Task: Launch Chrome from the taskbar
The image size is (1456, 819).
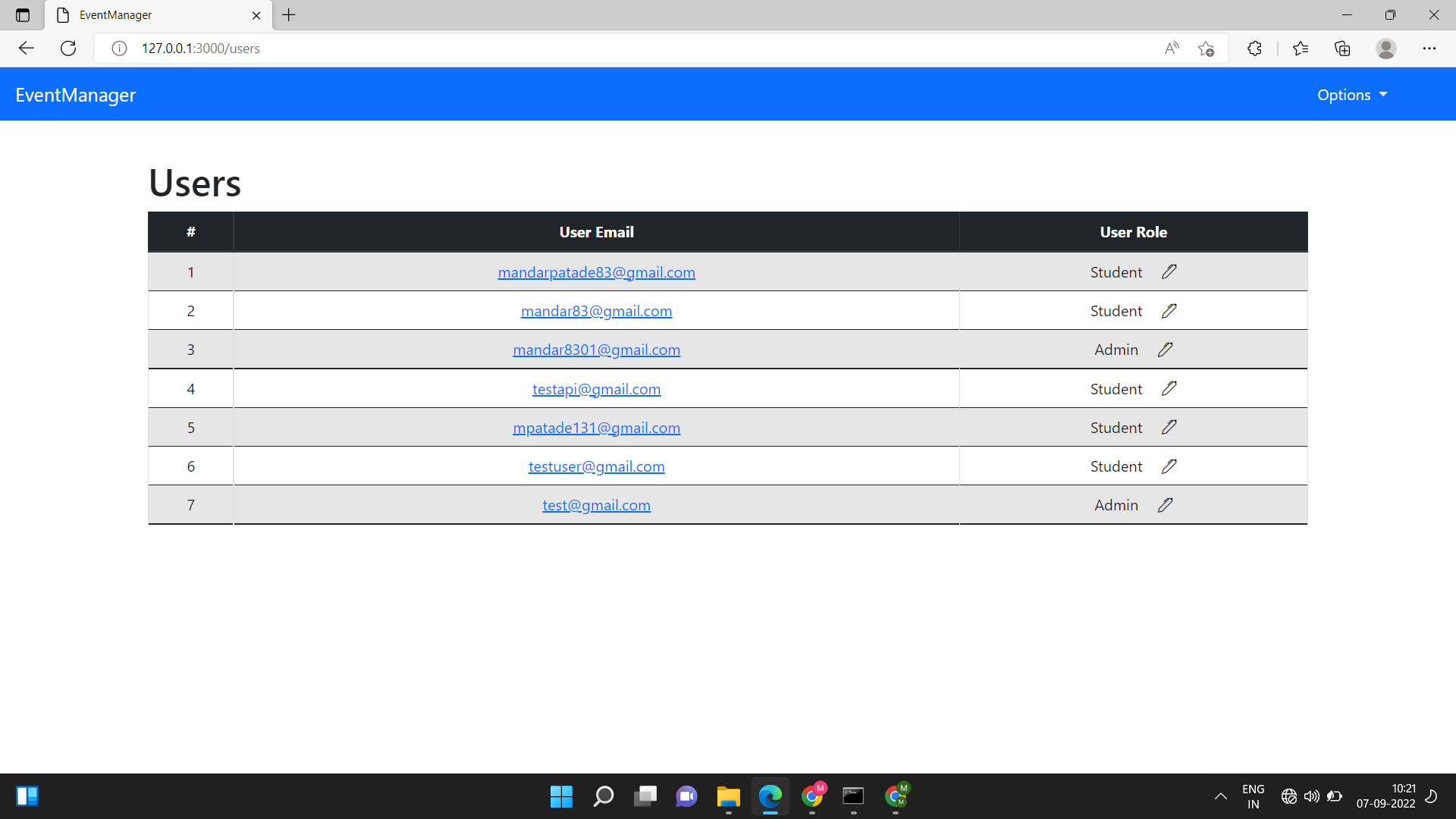Action: tap(813, 796)
